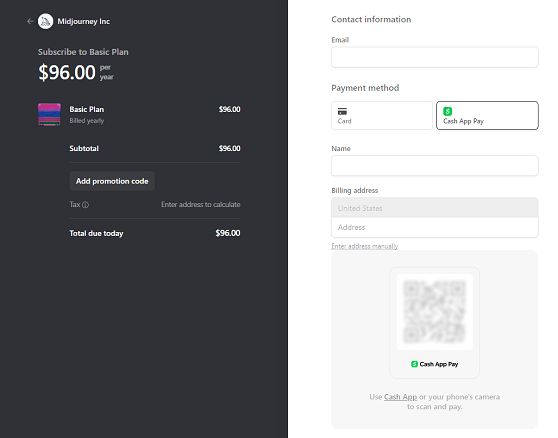The image size is (558, 438).
Task: Click the Payment method heading
Action: (365, 88)
